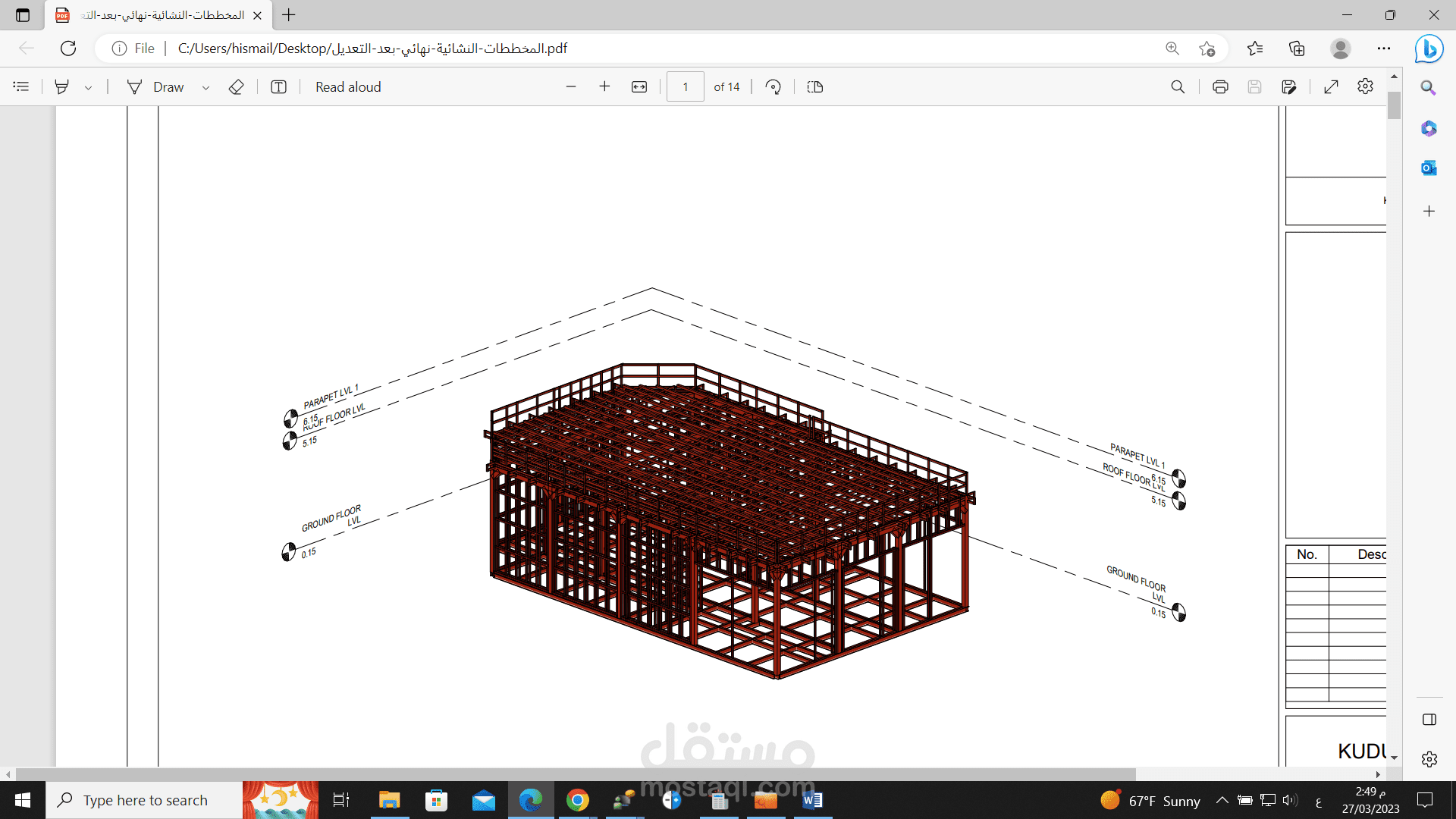This screenshot has height=819, width=1456.
Task: Open the Draw options dropdown chevron
Action: coord(206,88)
